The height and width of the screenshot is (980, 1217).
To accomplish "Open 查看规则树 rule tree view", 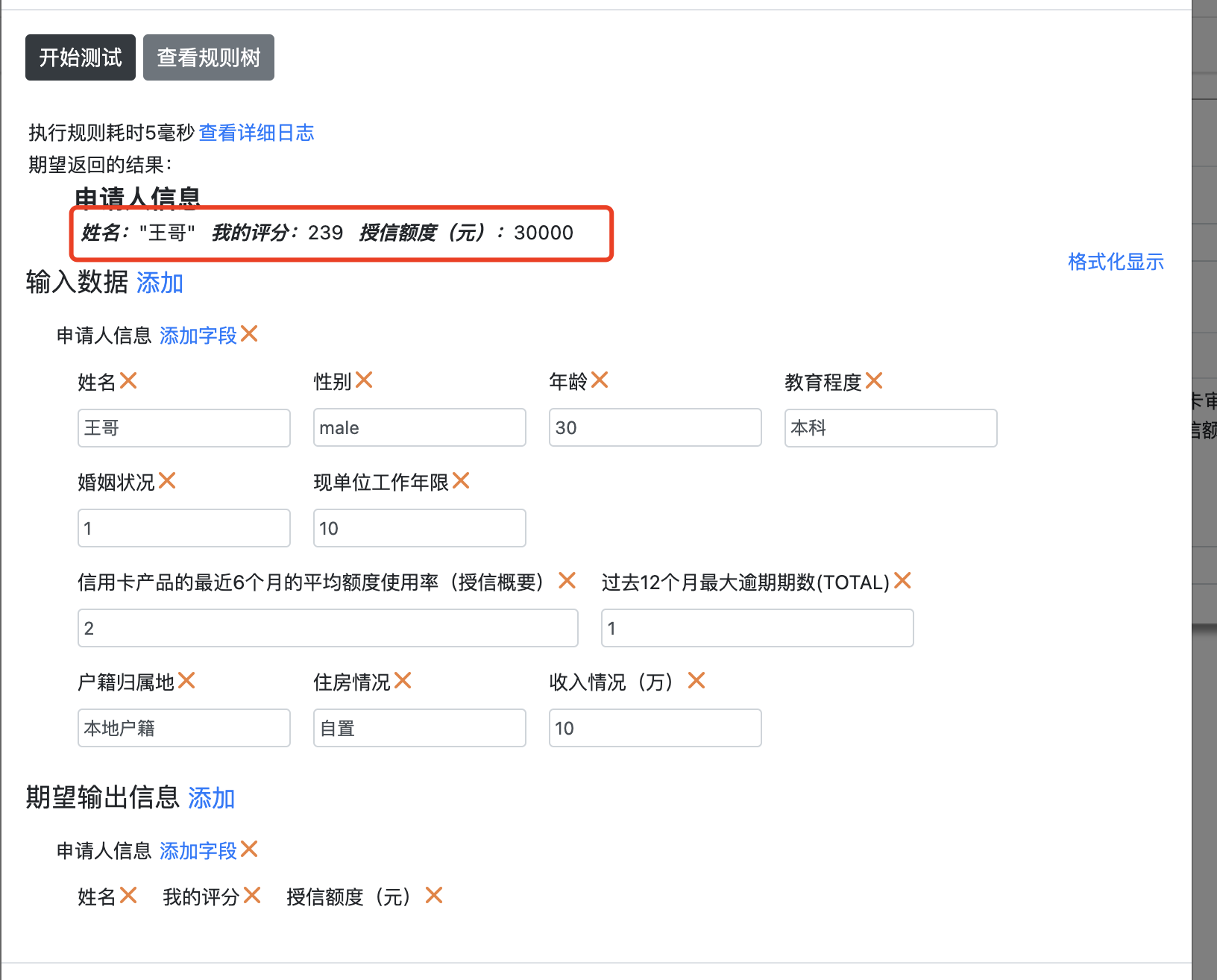I will click(209, 57).
